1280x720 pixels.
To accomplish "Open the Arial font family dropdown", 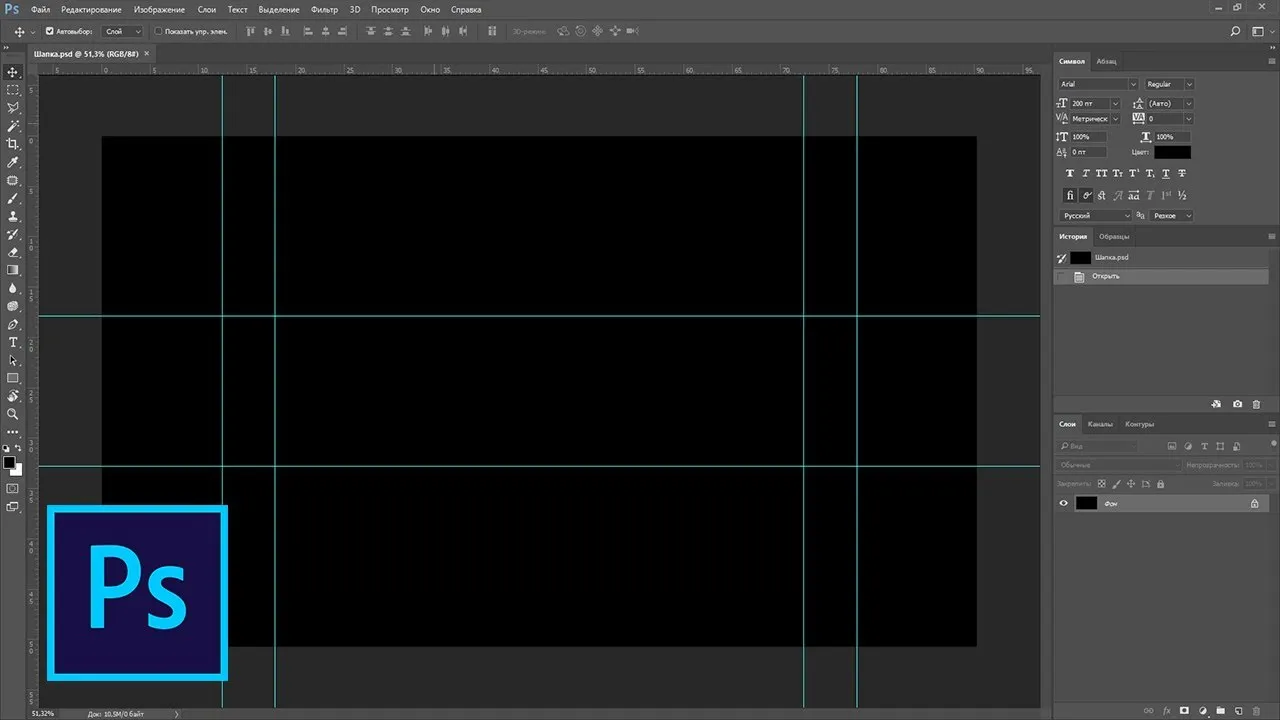I will [x=1097, y=84].
